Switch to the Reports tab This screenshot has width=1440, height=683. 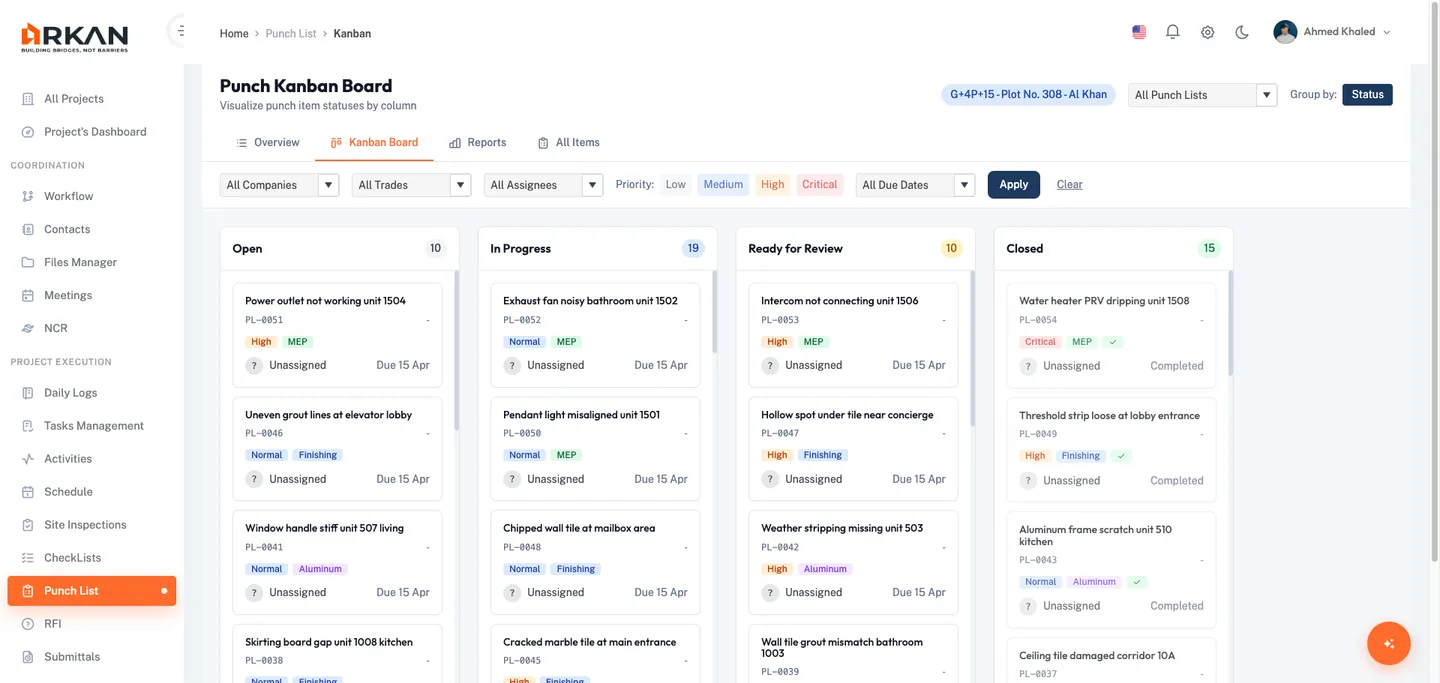pos(478,142)
